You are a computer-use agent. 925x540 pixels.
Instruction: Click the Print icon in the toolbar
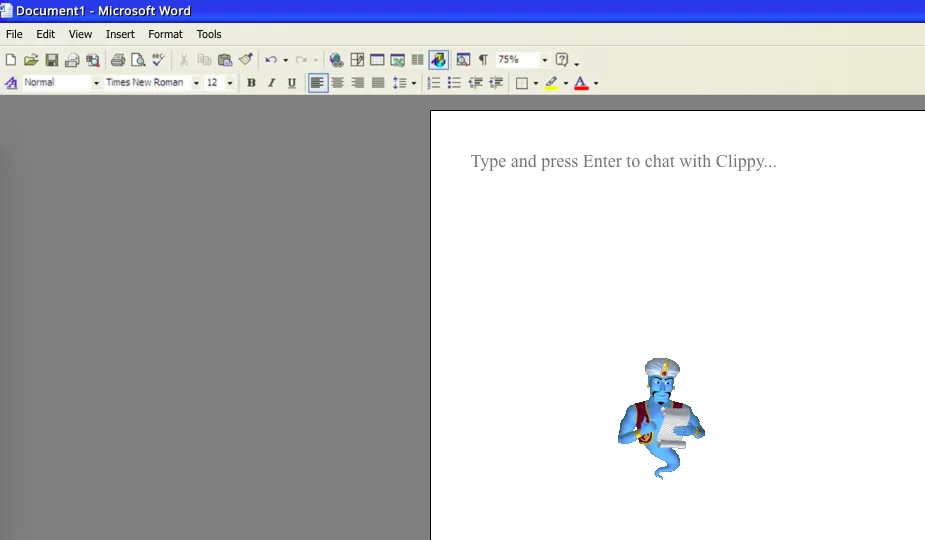click(118, 60)
